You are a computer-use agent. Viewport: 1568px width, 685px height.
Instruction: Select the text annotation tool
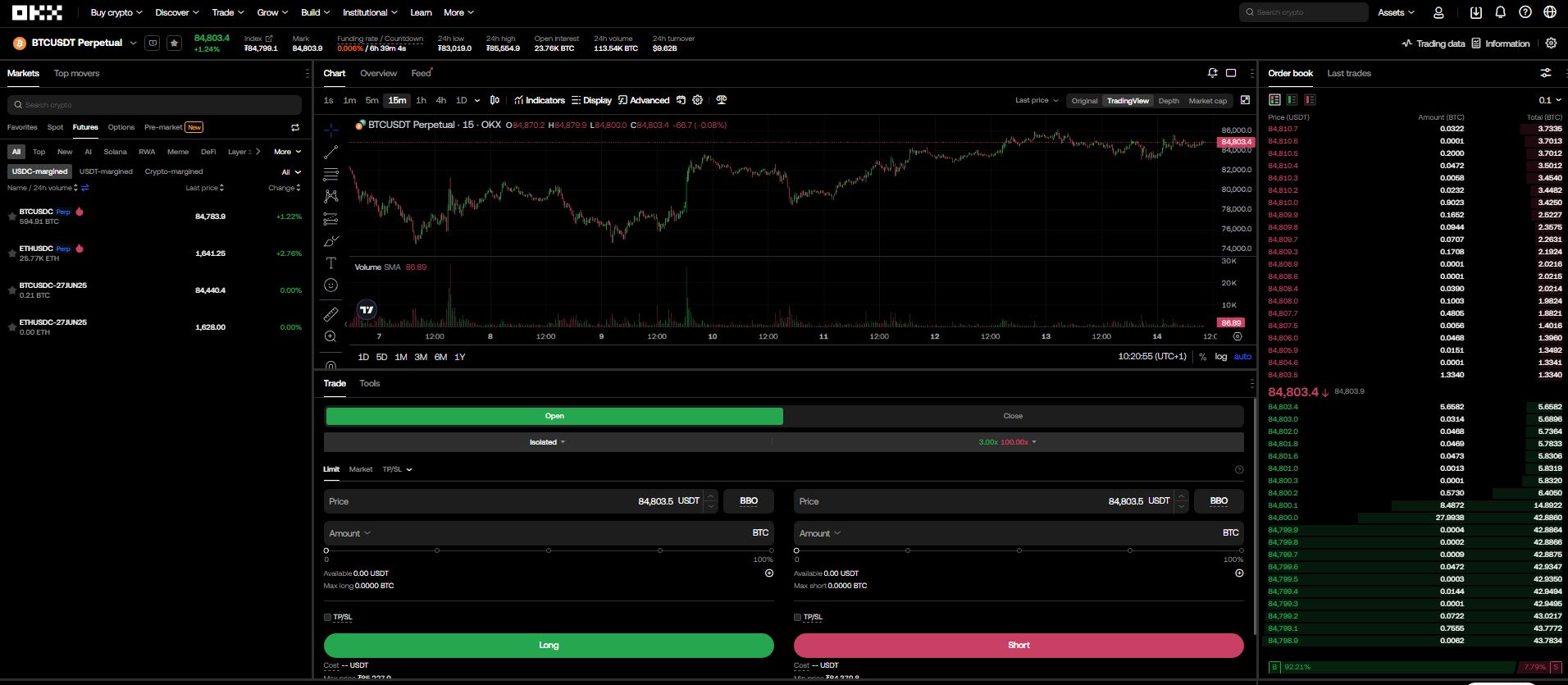(x=330, y=263)
